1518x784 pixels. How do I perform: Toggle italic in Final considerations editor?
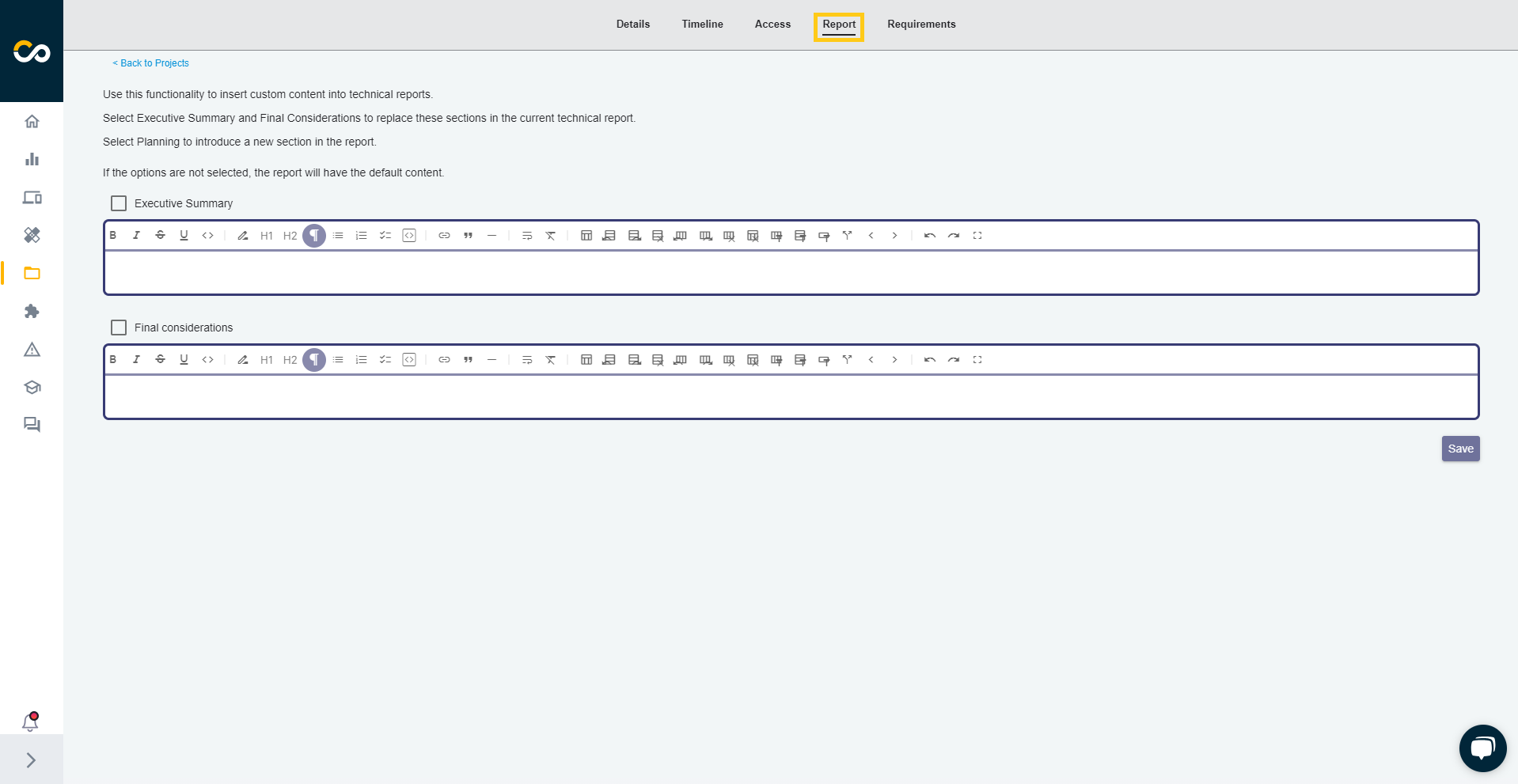click(136, 360)
